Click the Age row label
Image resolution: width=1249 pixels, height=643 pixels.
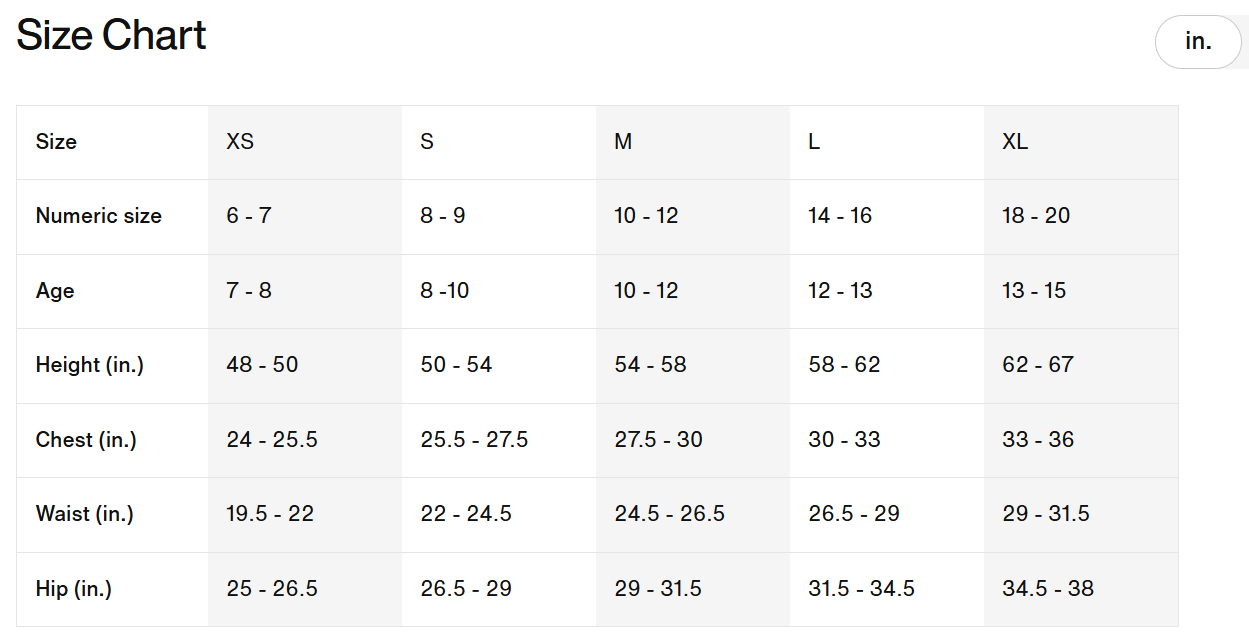pos(55,291)
